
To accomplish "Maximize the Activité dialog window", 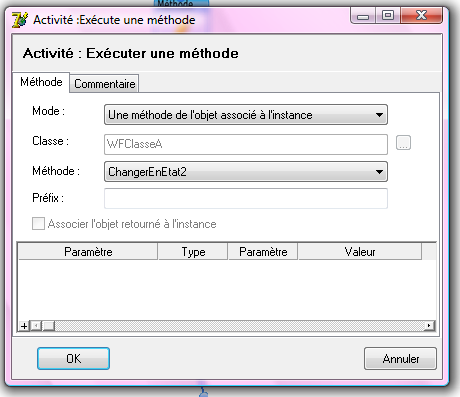I will [388, 16].
